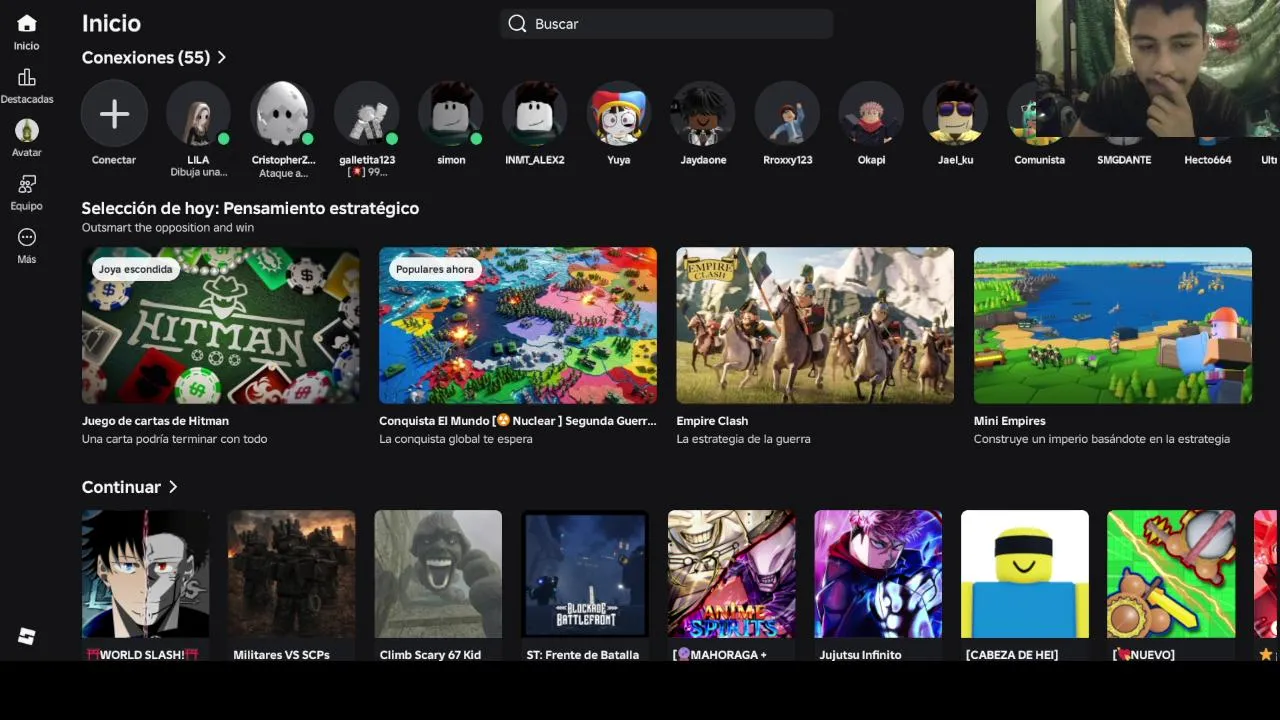This screenshot has height=720, width=1280.
Task: Open CristopherZ's egg avatar
Action: pos(282,114)
